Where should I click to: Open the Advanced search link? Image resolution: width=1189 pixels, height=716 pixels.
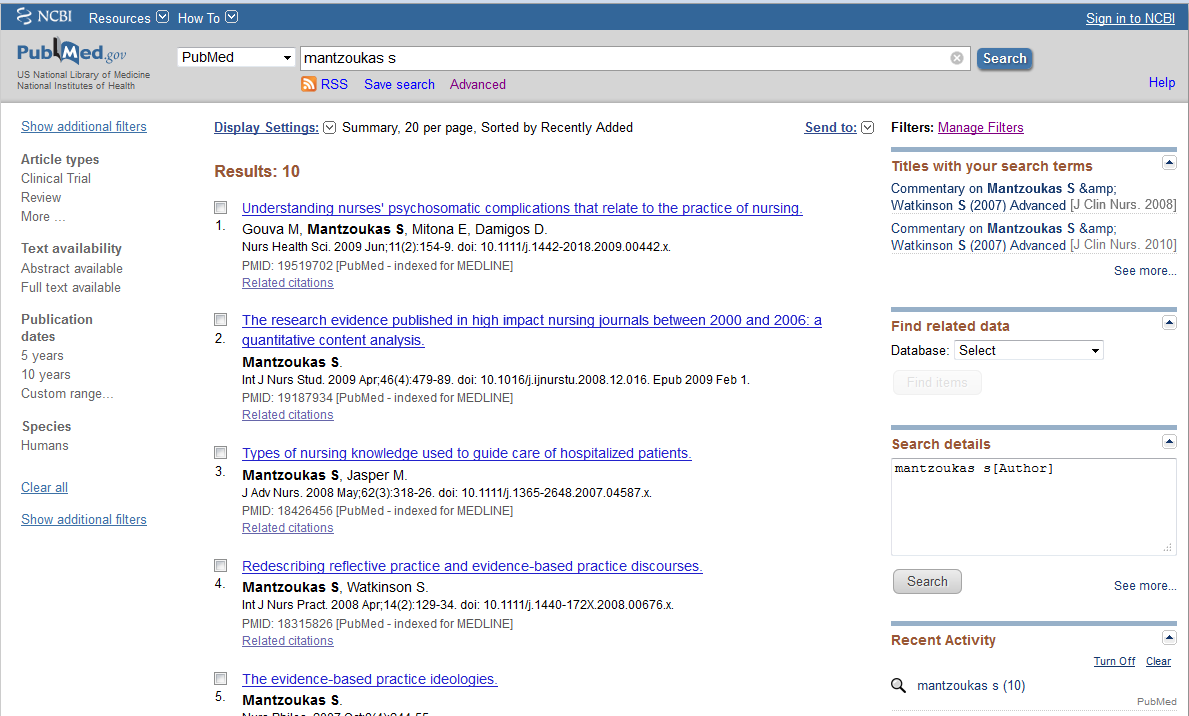477,84
